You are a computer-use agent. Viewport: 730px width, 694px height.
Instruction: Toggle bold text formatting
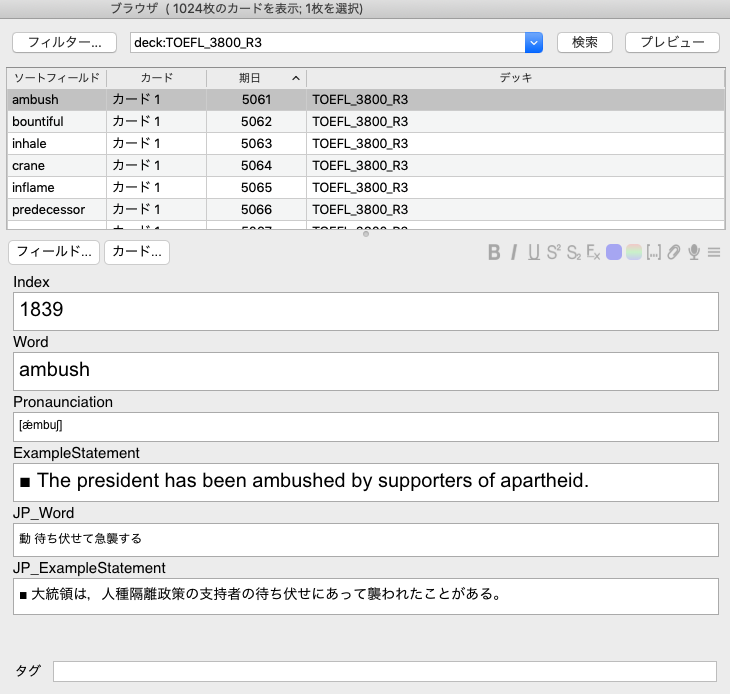click(x=494, y=252)
